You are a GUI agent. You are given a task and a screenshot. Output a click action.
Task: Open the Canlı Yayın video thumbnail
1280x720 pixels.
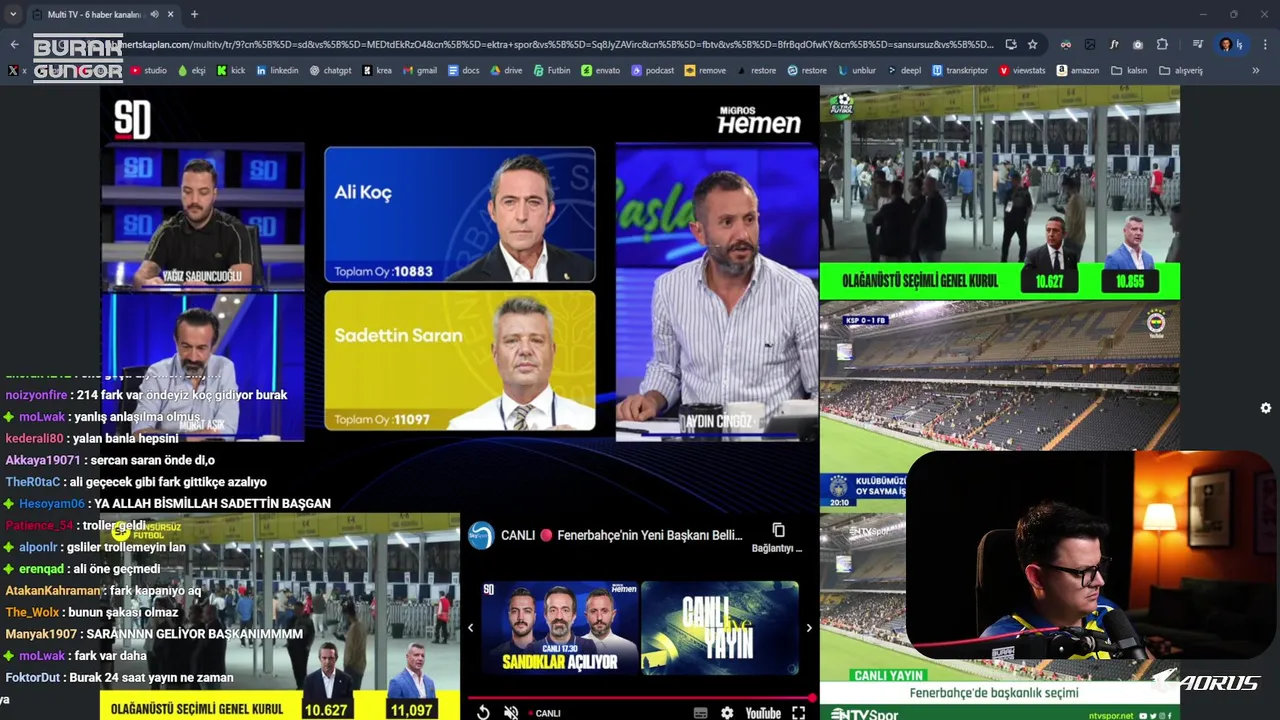point(720,628)
